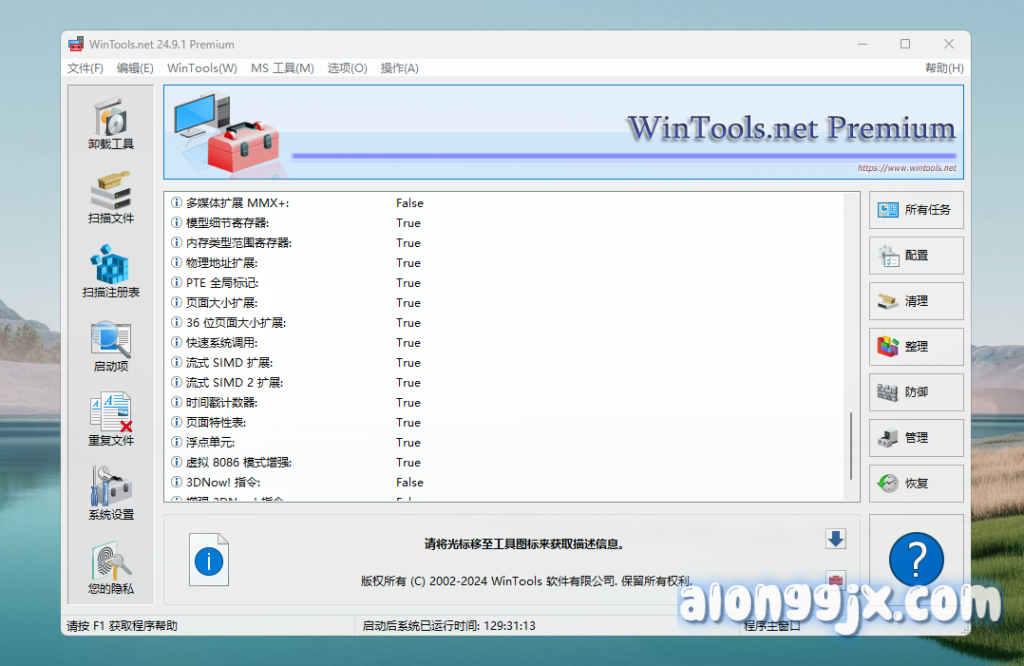1024x666 pixels.
Task: Click the vertical scrollbar in the info list
Action: [852, 445]
